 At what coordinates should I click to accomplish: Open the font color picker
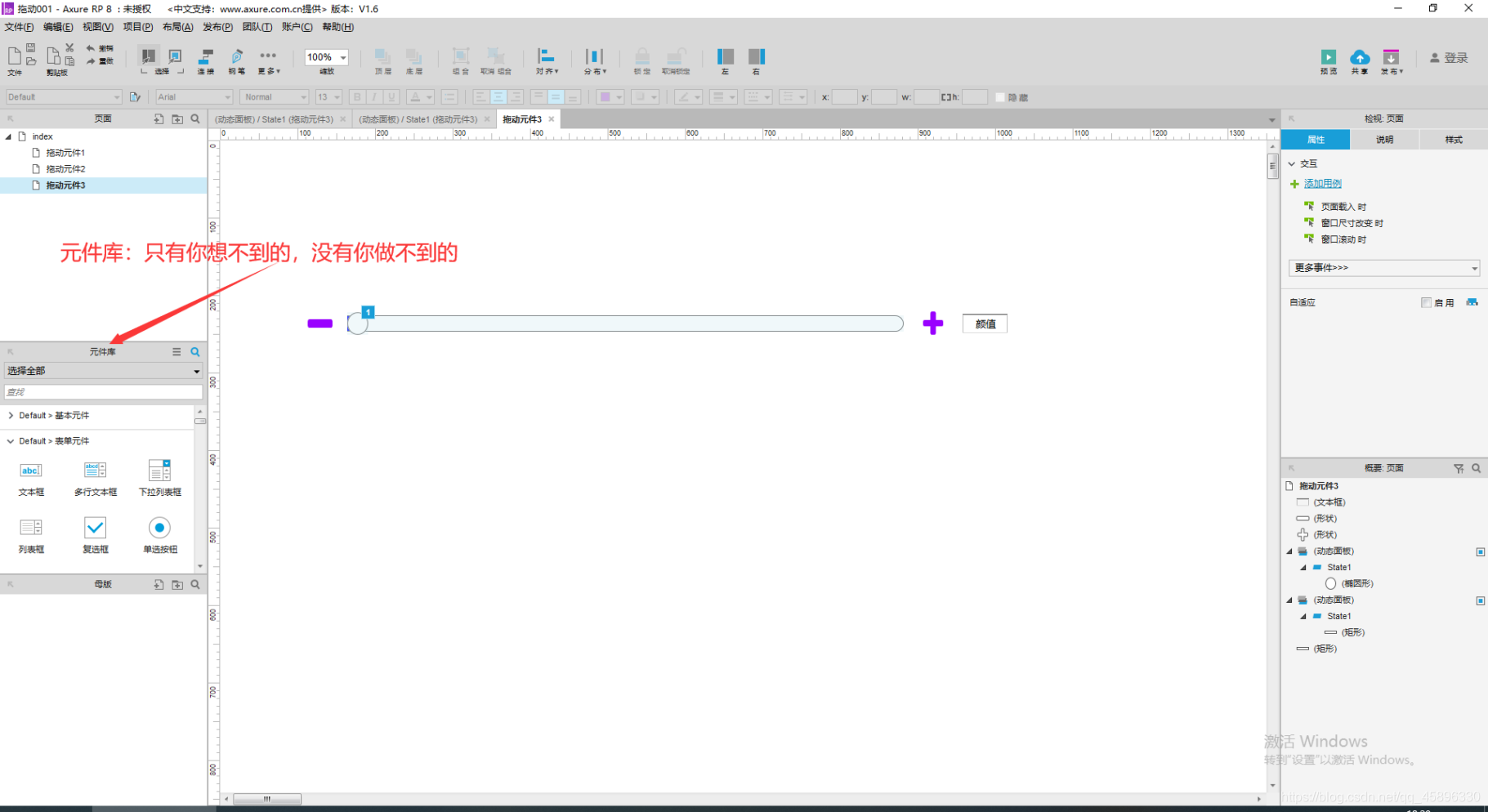coord(420,97)
